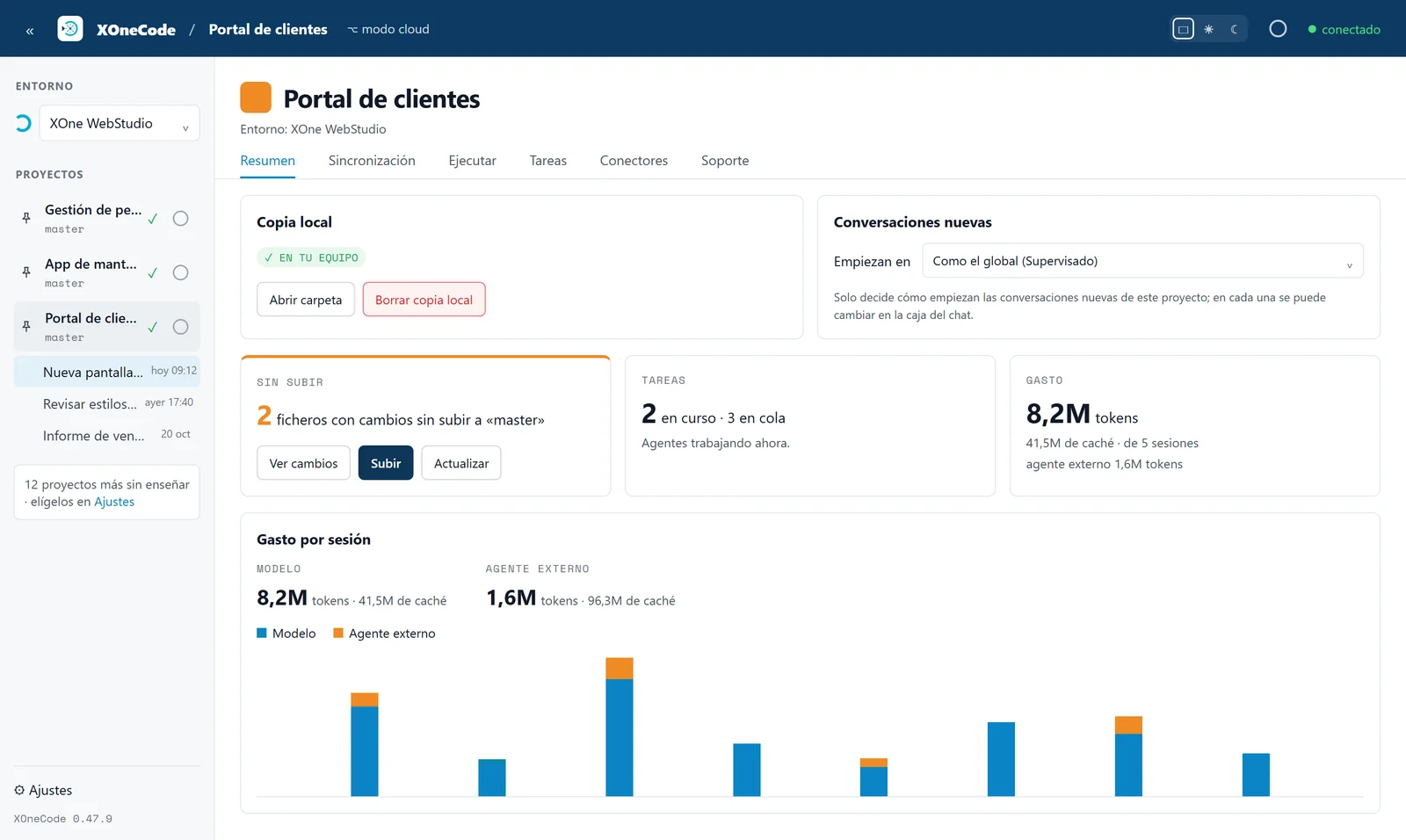This screenshot has width=1406, height=840.
Task: Click the pin icon for Portal de clie...
Action: coord(26,327)
